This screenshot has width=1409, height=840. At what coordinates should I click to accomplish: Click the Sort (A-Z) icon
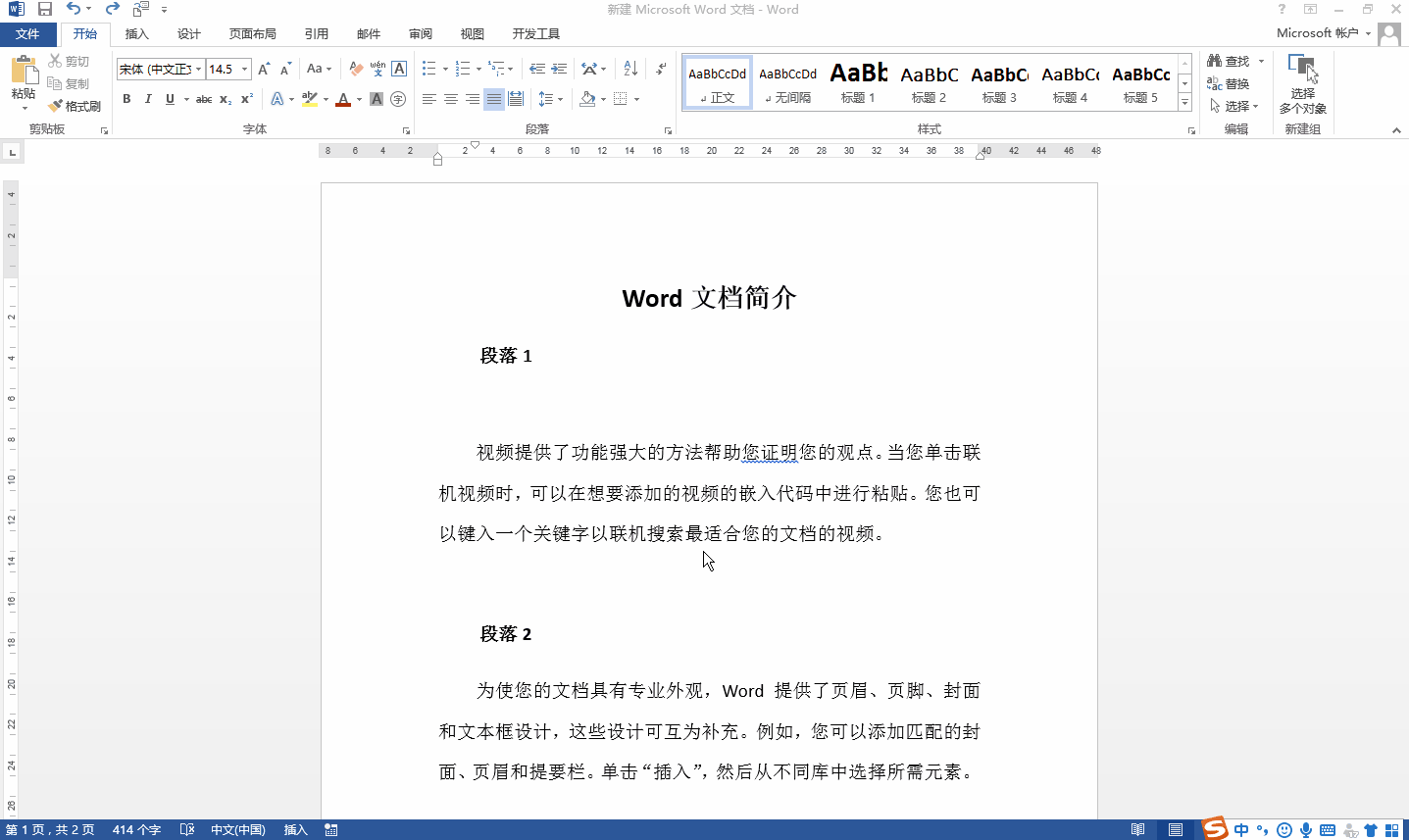point(630,69)
